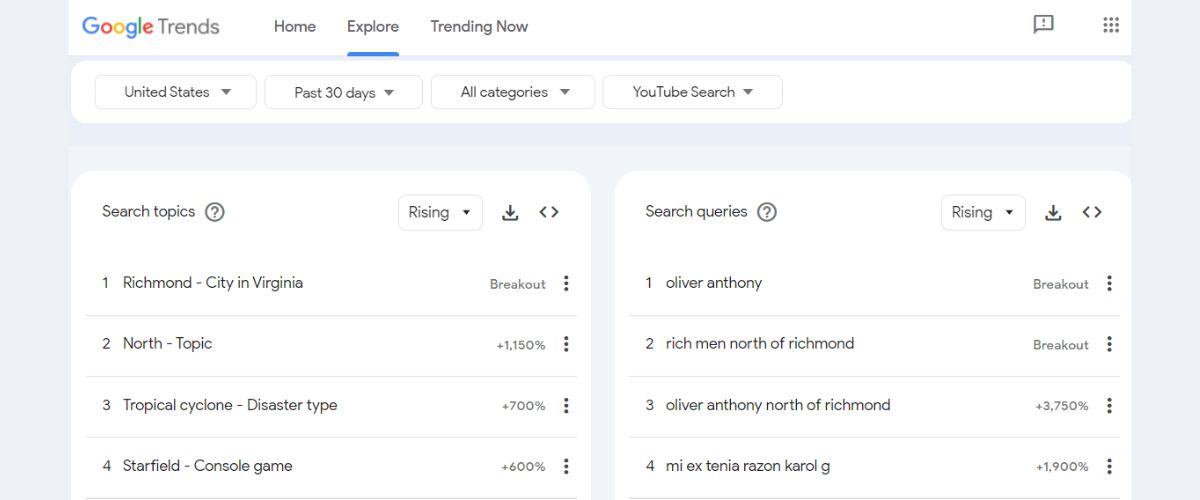The width and height of the screenshot is (1200, 500).
Task: Open Rising dropdown in Search topics
Action: (440, 212)
